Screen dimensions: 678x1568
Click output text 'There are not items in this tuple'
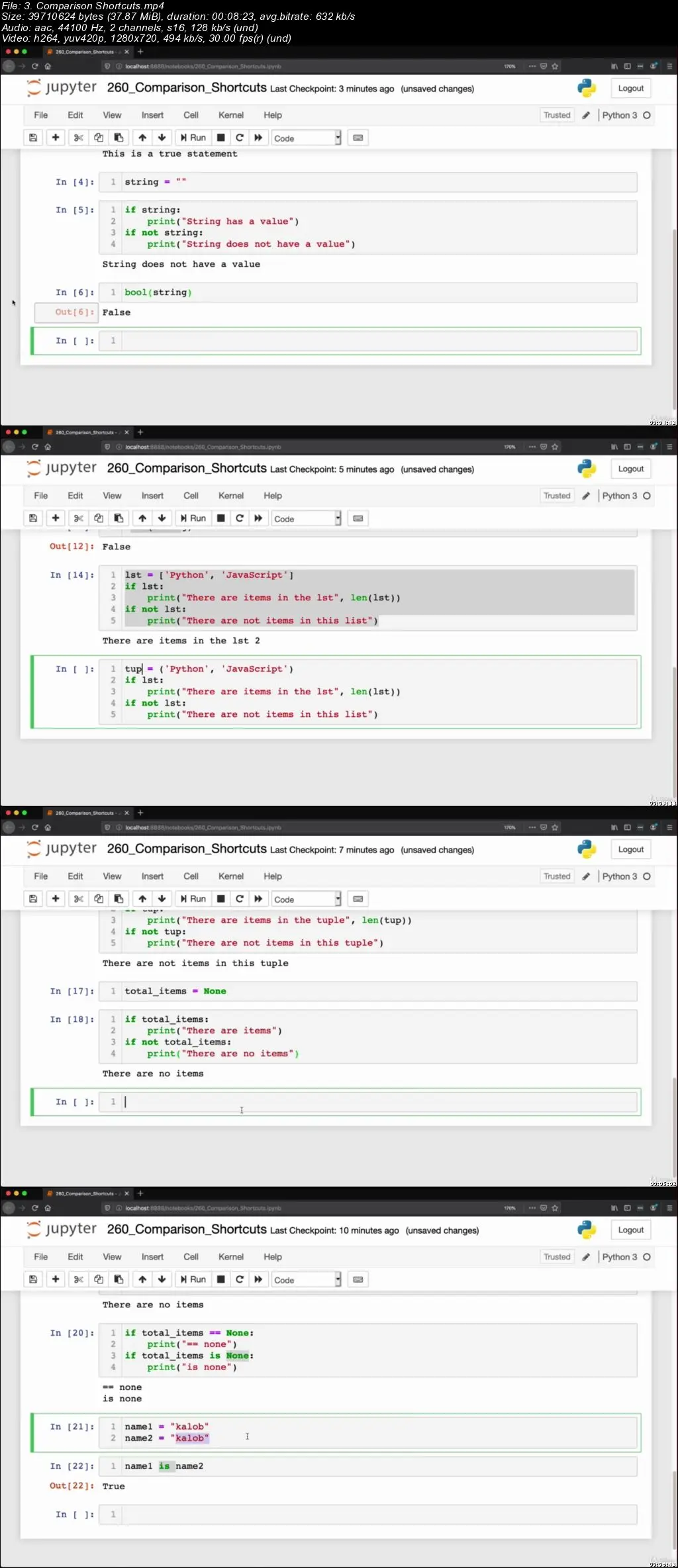coord(195,963)
